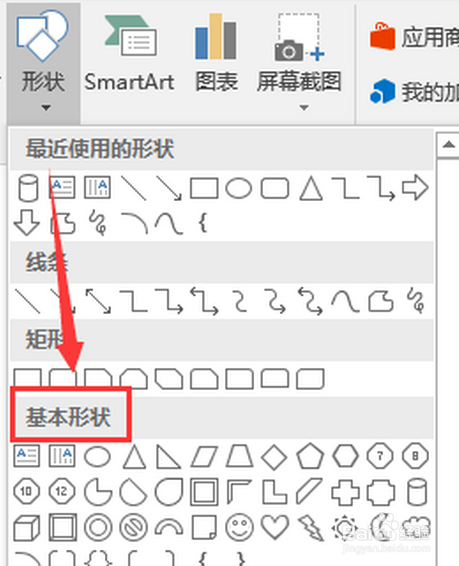The width and height of the screenshot is (459, 566).
Task: Click the shapes gallery scroll up arrow
Action: tap(448, 145)
